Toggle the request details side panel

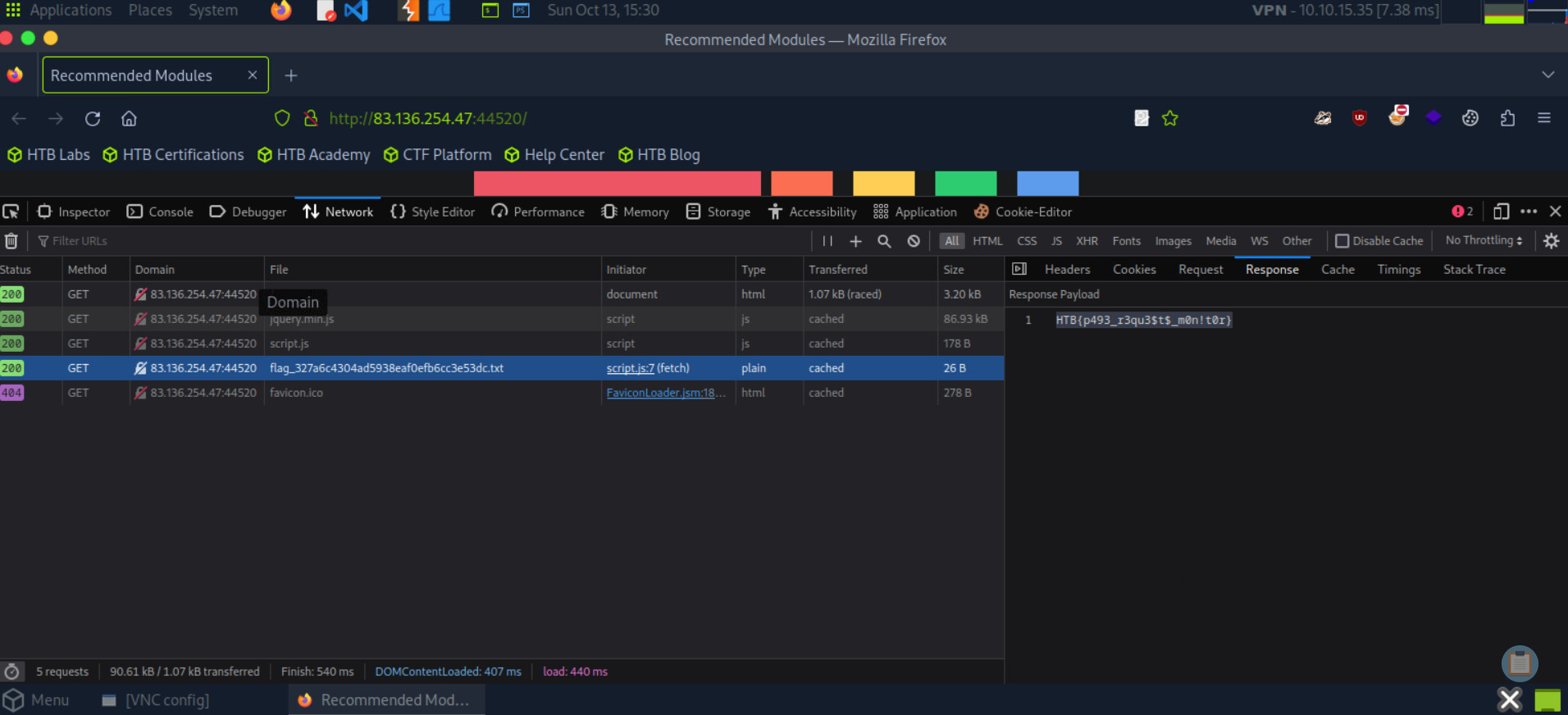(x=1019, y=269)
